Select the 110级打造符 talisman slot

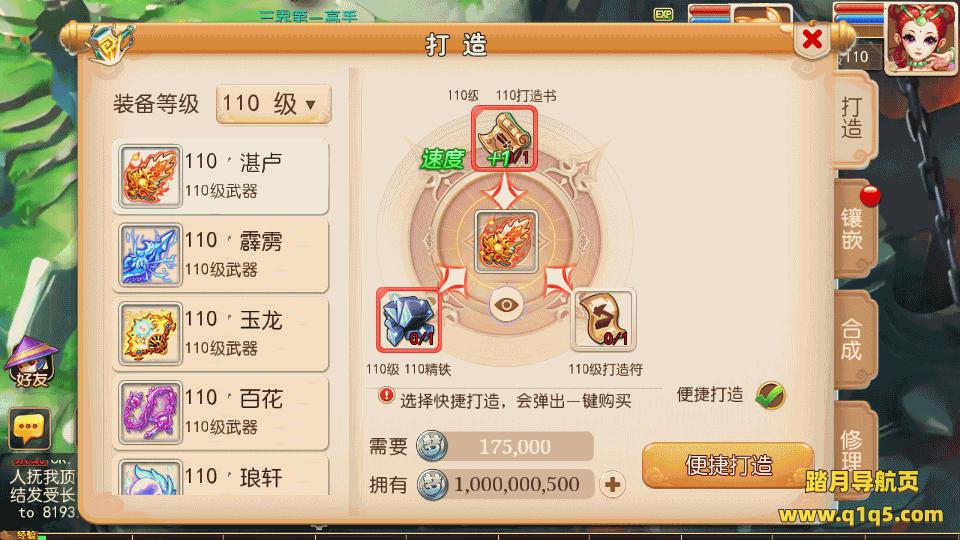[x=604, y=320]
